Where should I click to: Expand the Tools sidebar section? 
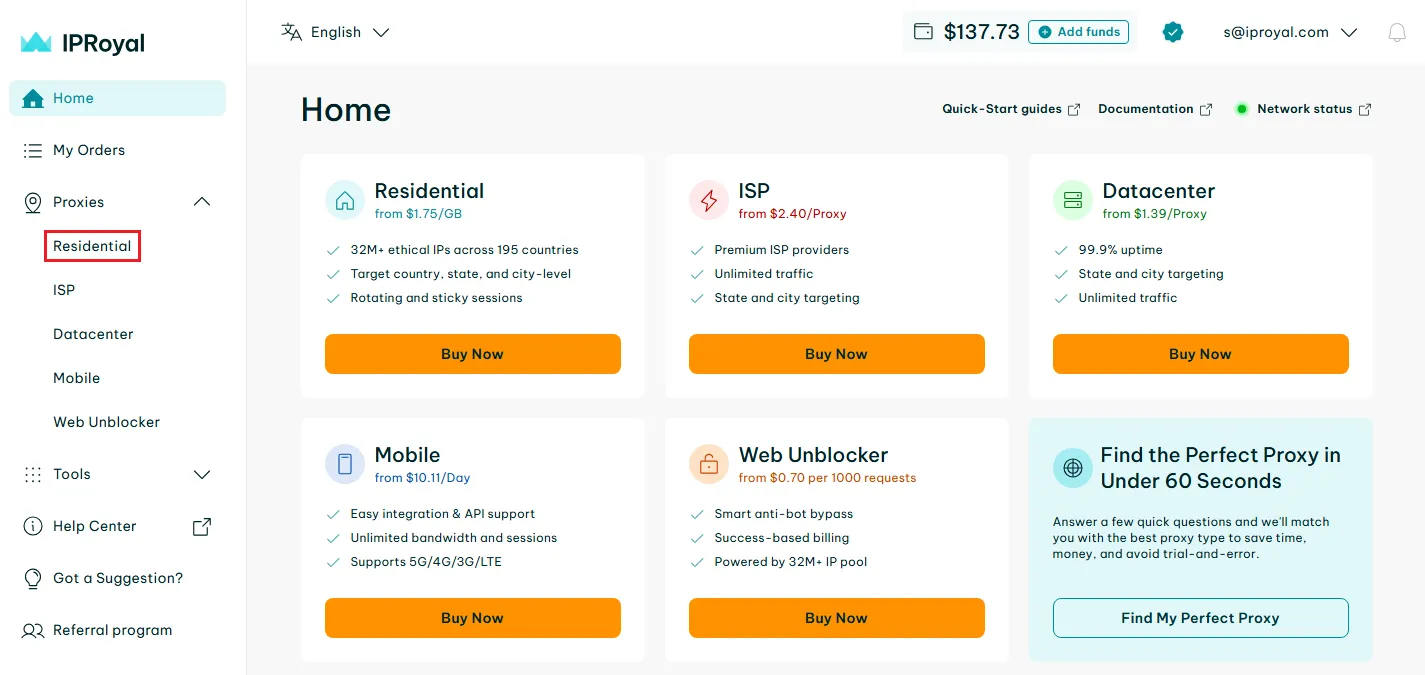click(202, 474)
